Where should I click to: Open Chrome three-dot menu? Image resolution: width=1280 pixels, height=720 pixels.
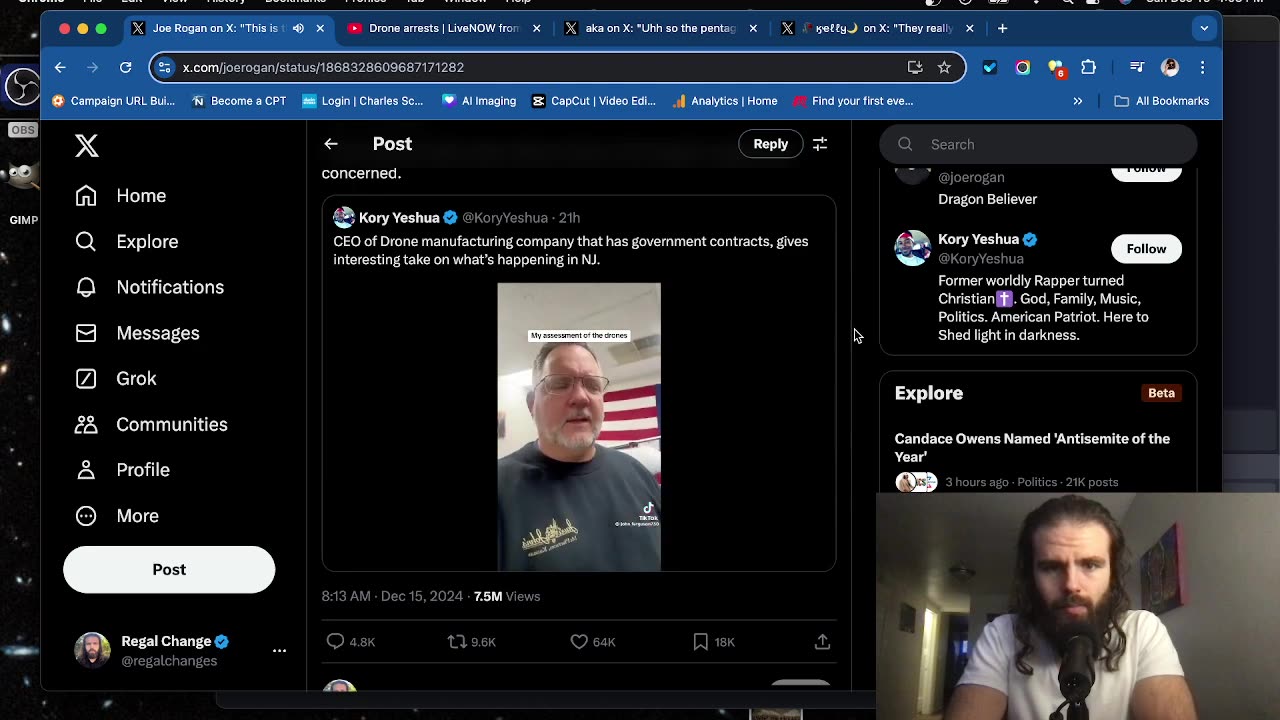coord(1202,67)
